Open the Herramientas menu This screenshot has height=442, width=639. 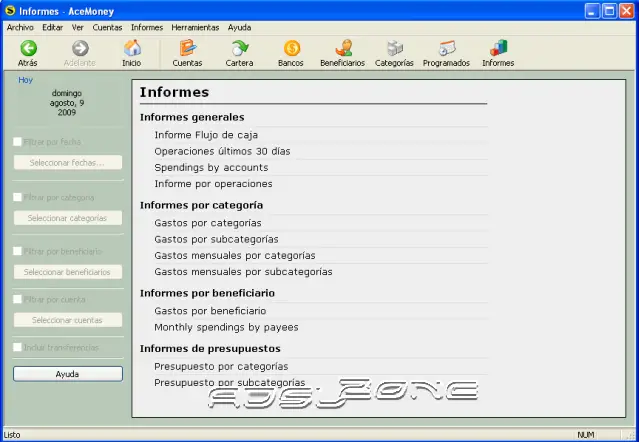(195, 28)
